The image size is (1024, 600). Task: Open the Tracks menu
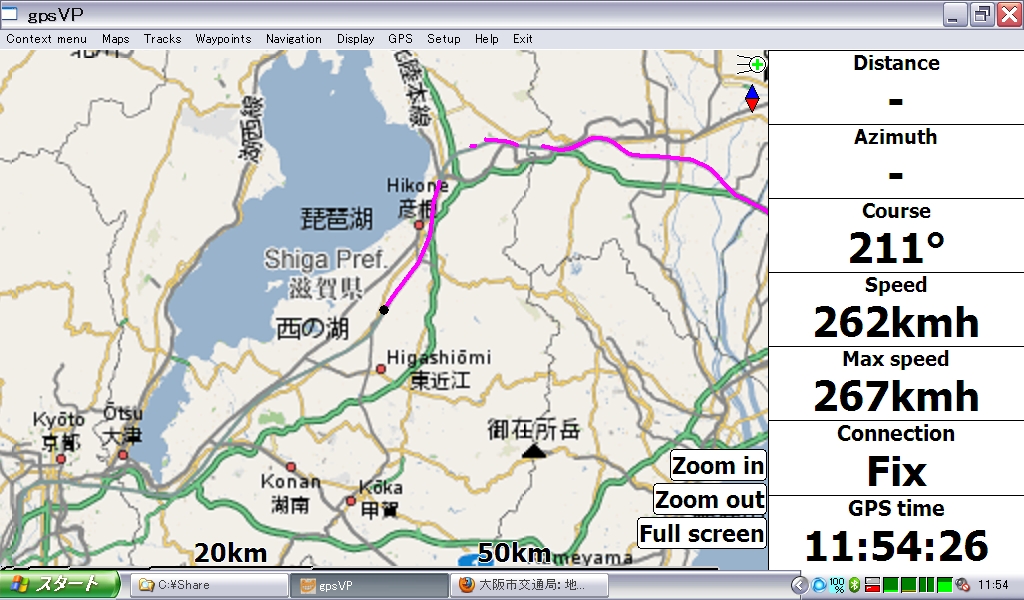coord(162,39)
